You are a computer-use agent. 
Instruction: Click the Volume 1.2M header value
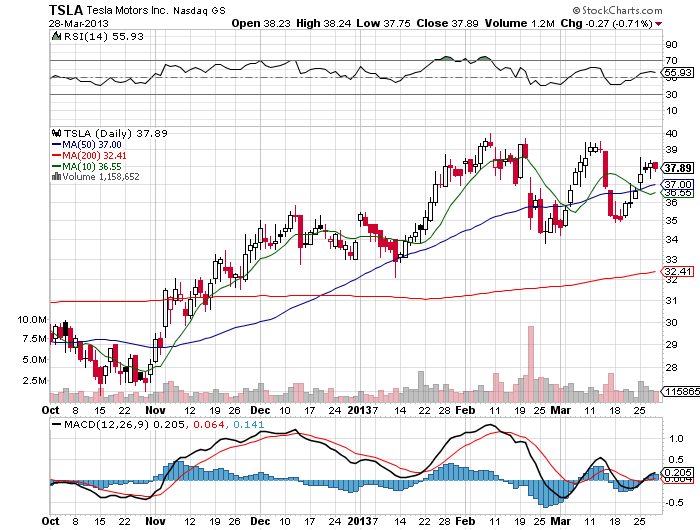[x=520, y=23]
